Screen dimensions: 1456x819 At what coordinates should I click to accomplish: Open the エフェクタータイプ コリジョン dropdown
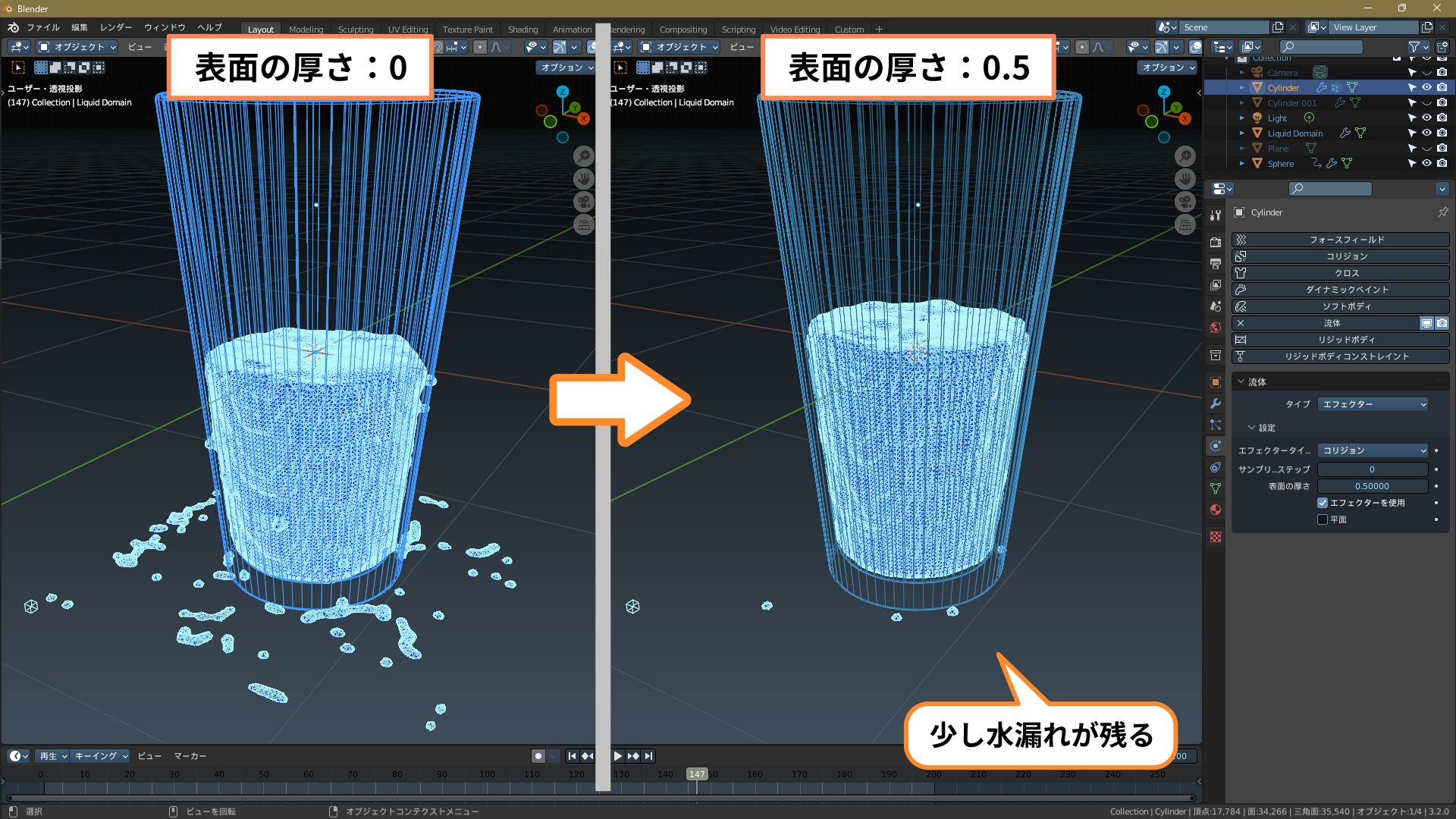coord(1373,450)
